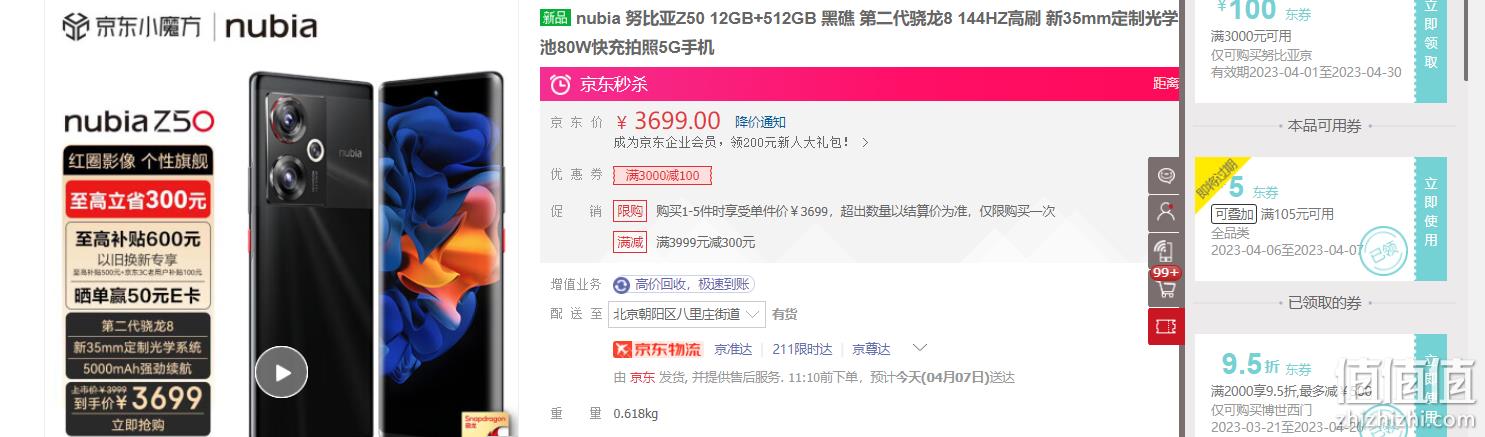This screenshot has width=1485, height=437.
Task: Open the user account icon in sidebar
Action: click(1166, 212)
